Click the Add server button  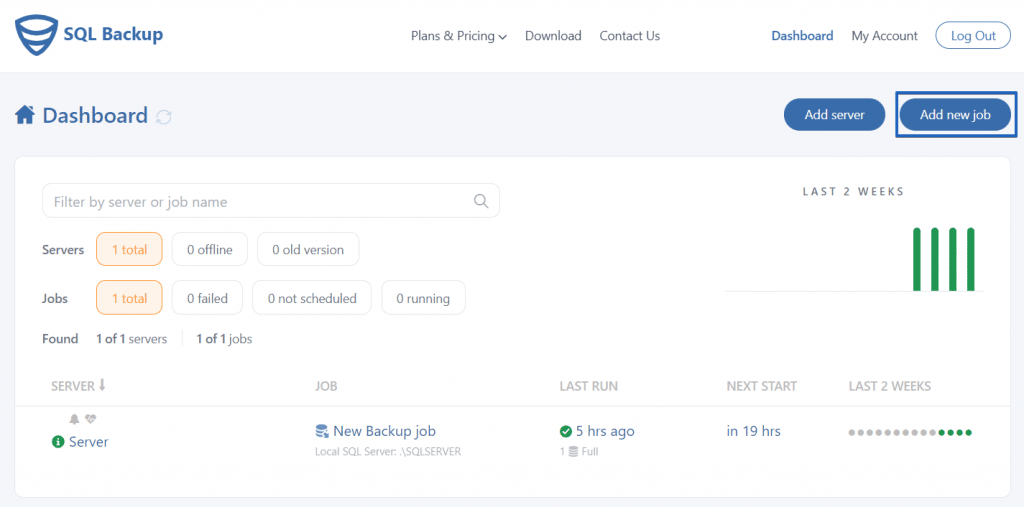click(x=834, y=115)
